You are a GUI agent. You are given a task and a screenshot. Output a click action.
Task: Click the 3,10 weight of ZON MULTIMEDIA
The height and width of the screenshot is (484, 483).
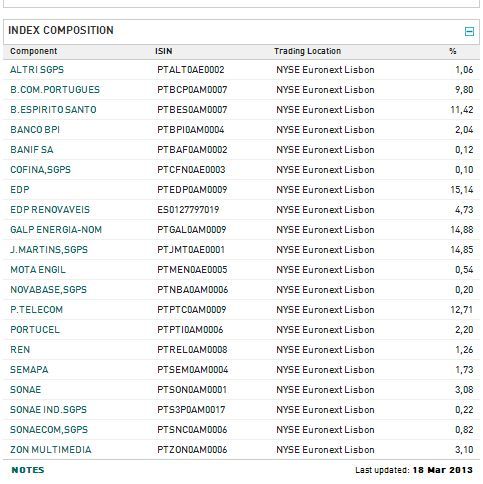click(x=464, y=450)
